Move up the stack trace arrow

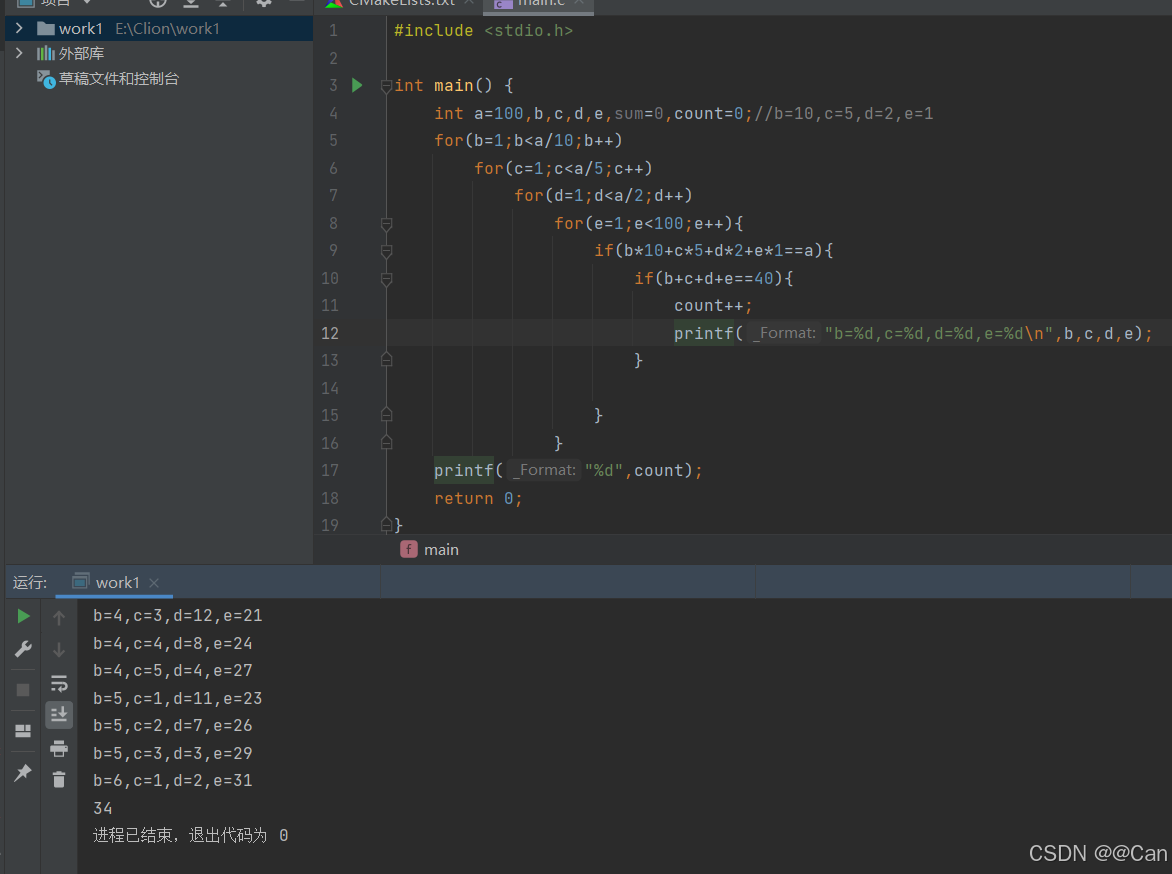point(59,618)
